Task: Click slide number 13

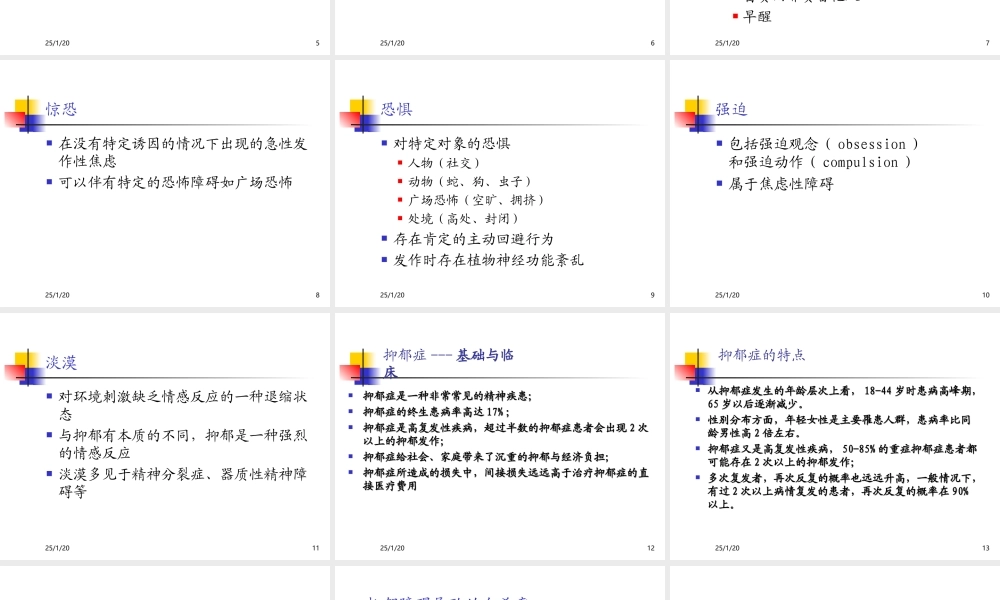Action: click(986, 548)
